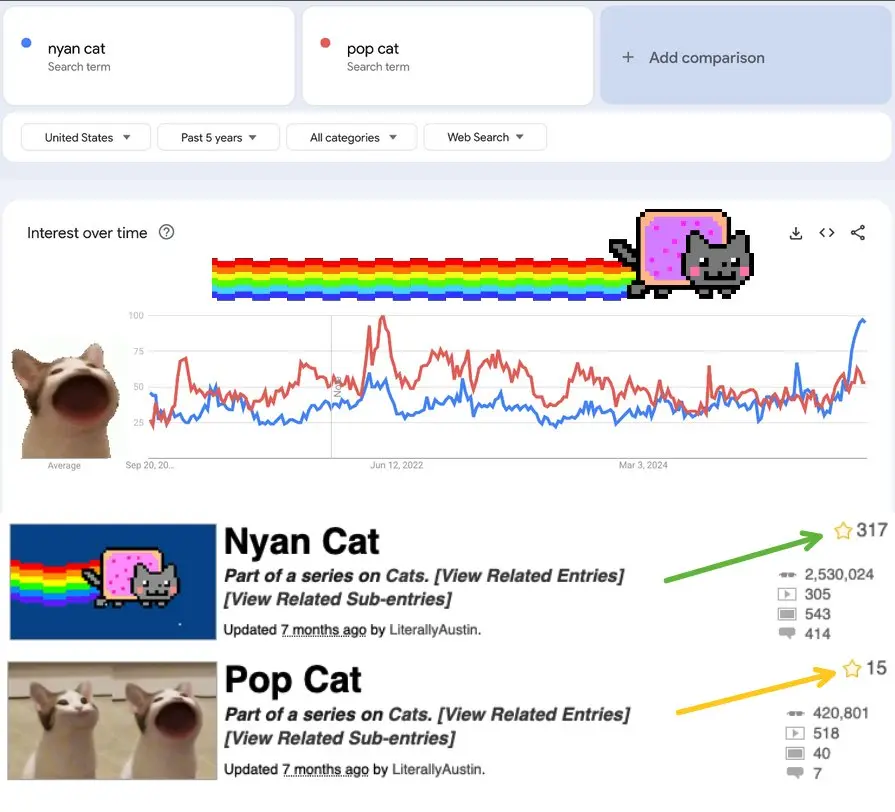The height and width of the screenshot is (812, 895).
Task: Click the star icon beside 15
Action: (852, 668)
